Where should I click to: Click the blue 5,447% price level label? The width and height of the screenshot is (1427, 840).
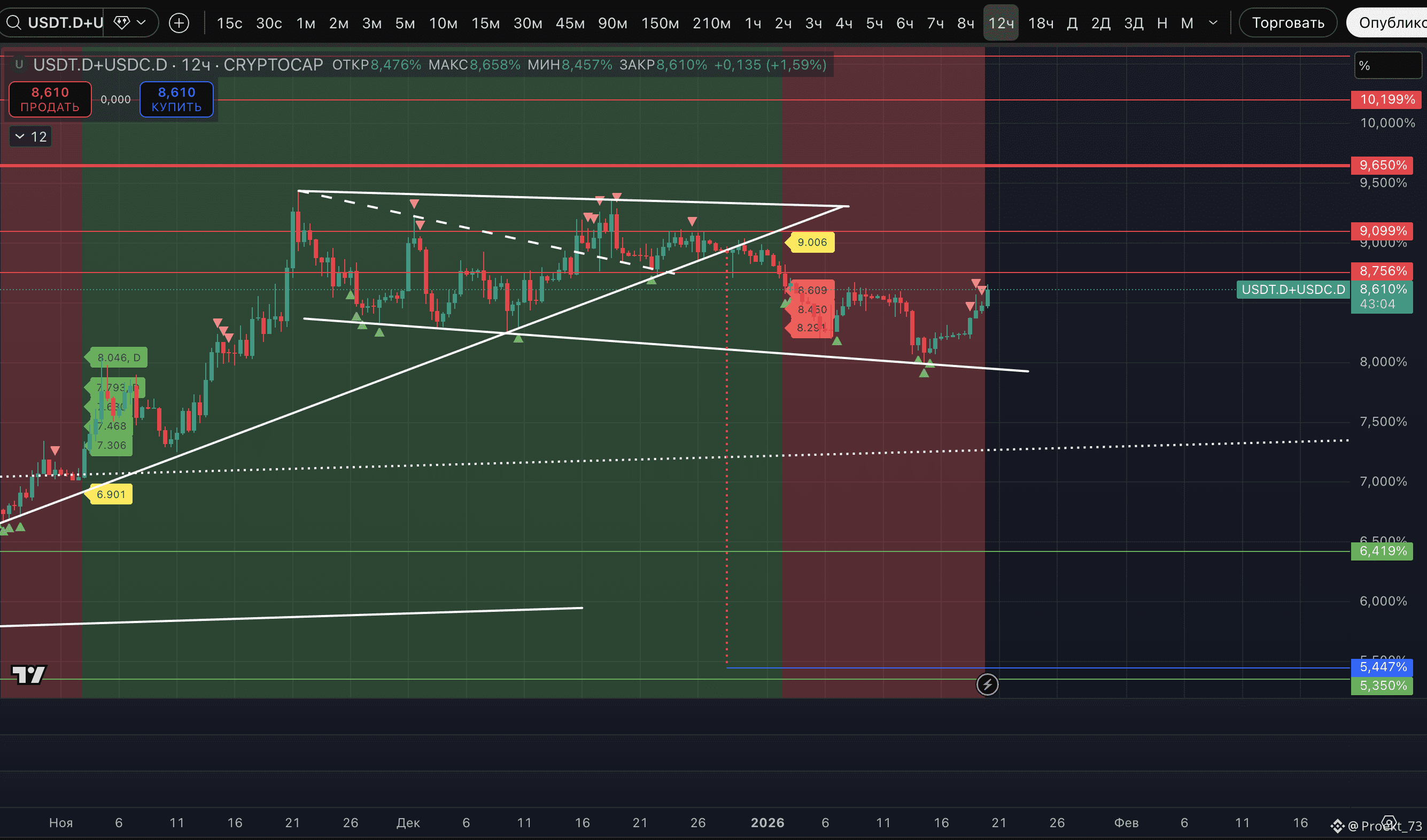point(1382,667)
